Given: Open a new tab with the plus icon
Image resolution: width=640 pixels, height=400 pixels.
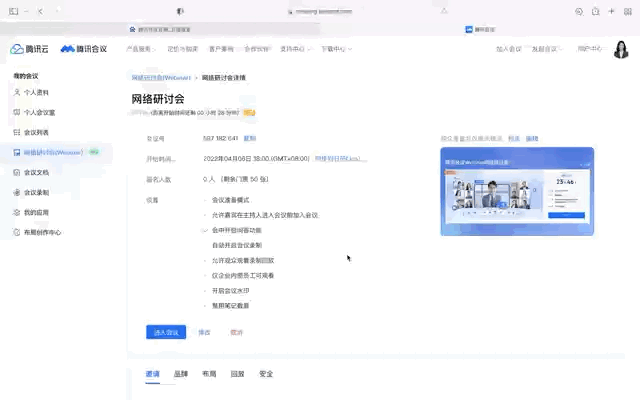Looking at the screenshot, I should pos(611,11).
